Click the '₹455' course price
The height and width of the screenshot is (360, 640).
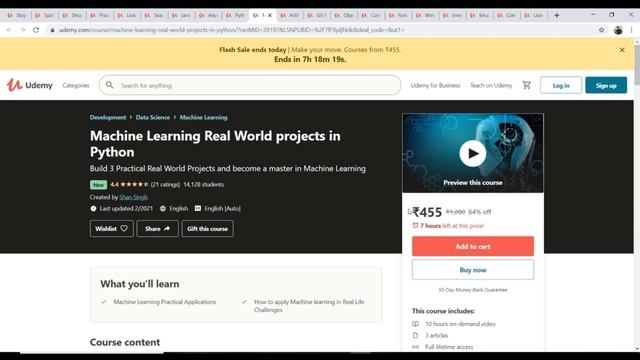(427, 212)
